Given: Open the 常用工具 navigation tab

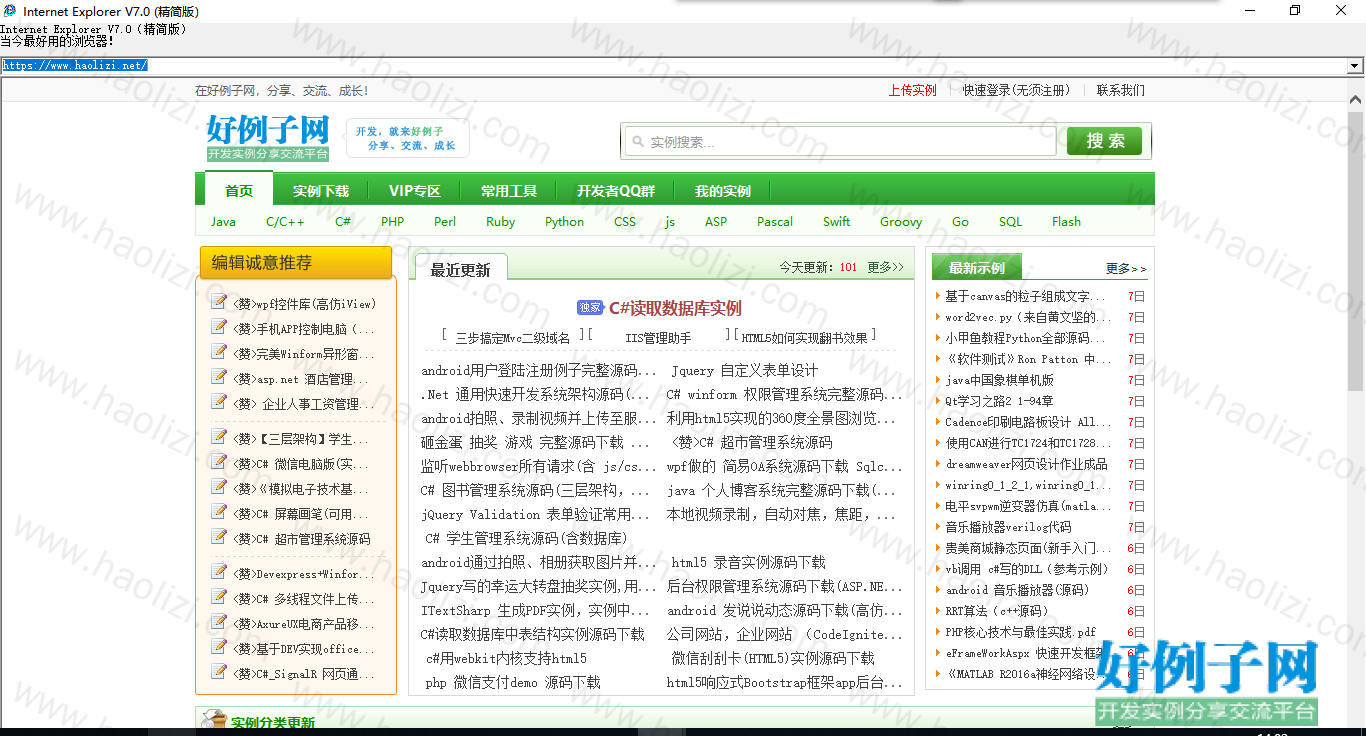Looking at the screenshot, I should pyautogui.click(x=509, y=191).
